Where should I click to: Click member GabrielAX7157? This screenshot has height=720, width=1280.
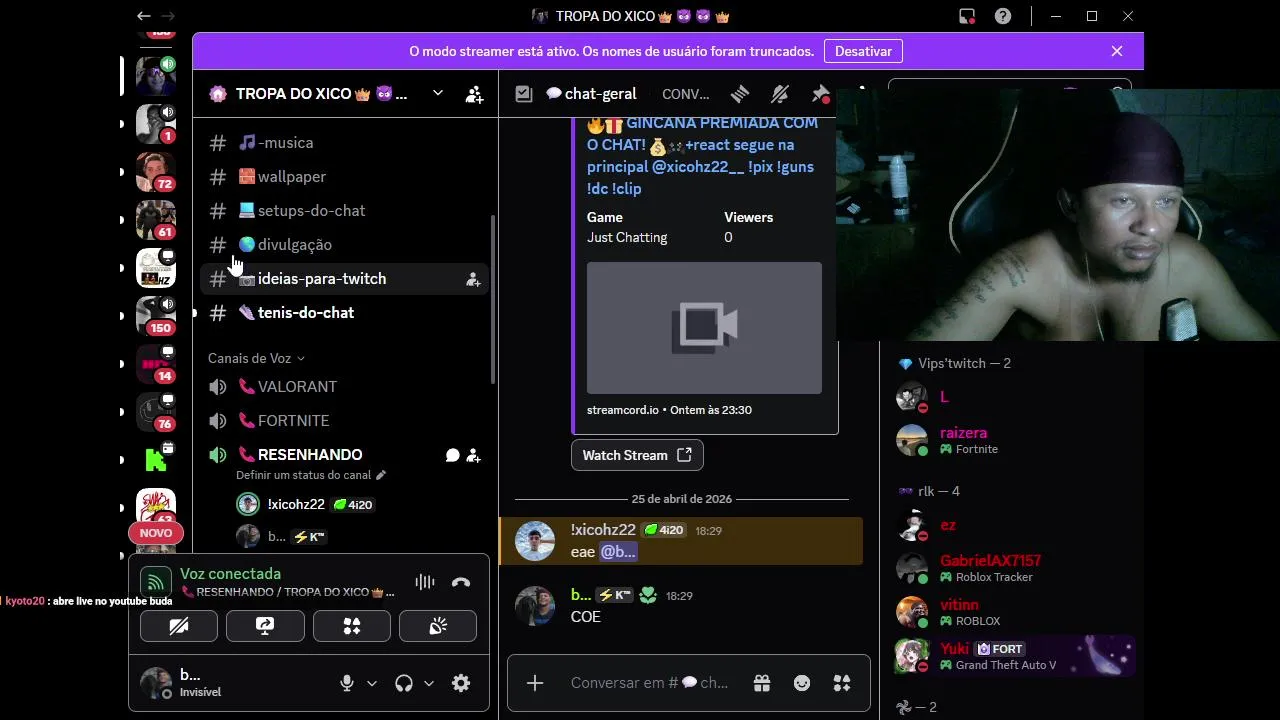point(1012,568)
